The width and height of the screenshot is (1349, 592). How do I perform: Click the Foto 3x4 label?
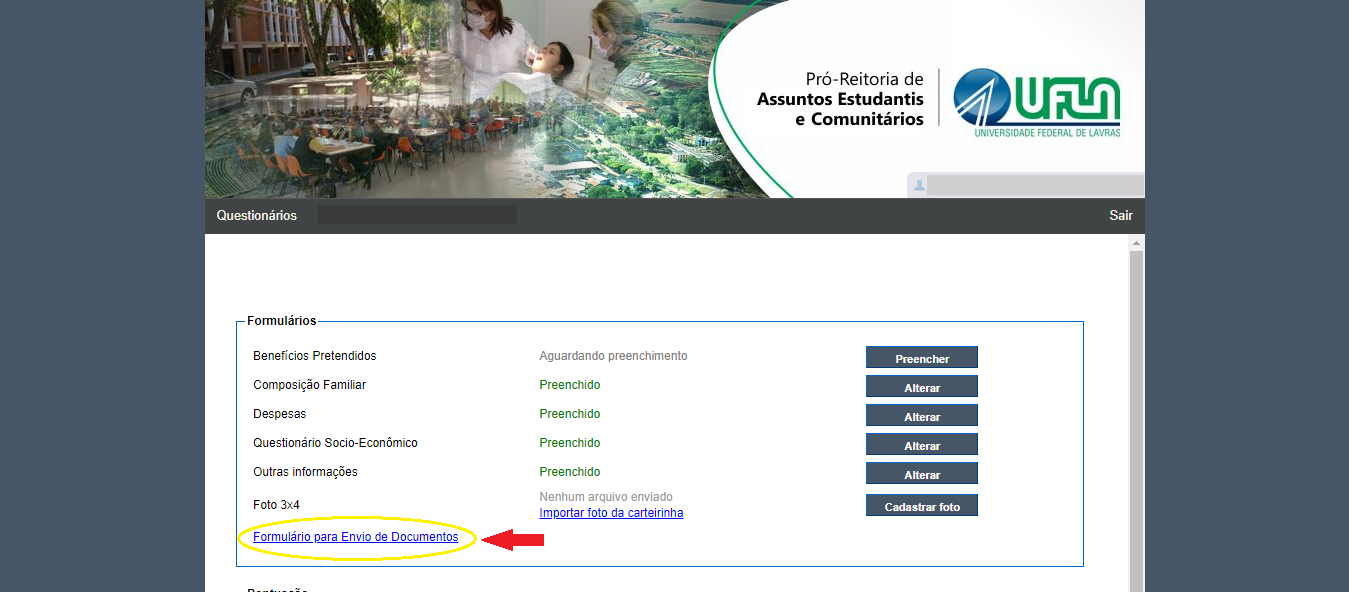tap(276, 505)
